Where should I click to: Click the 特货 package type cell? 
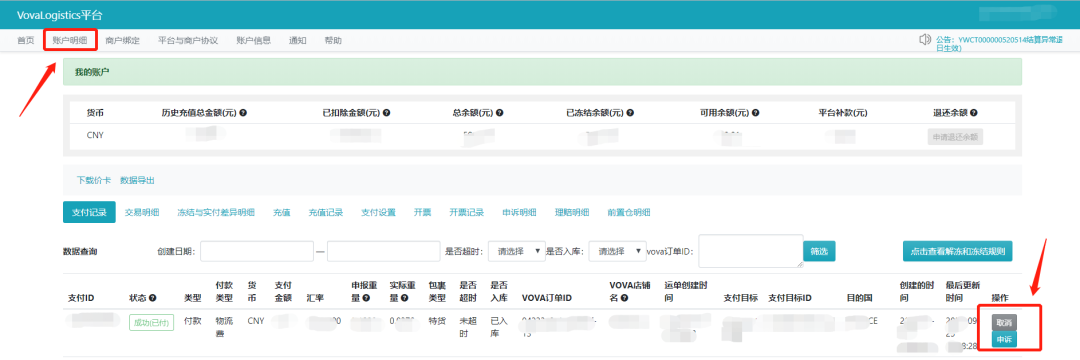click(x=437, y=321)
